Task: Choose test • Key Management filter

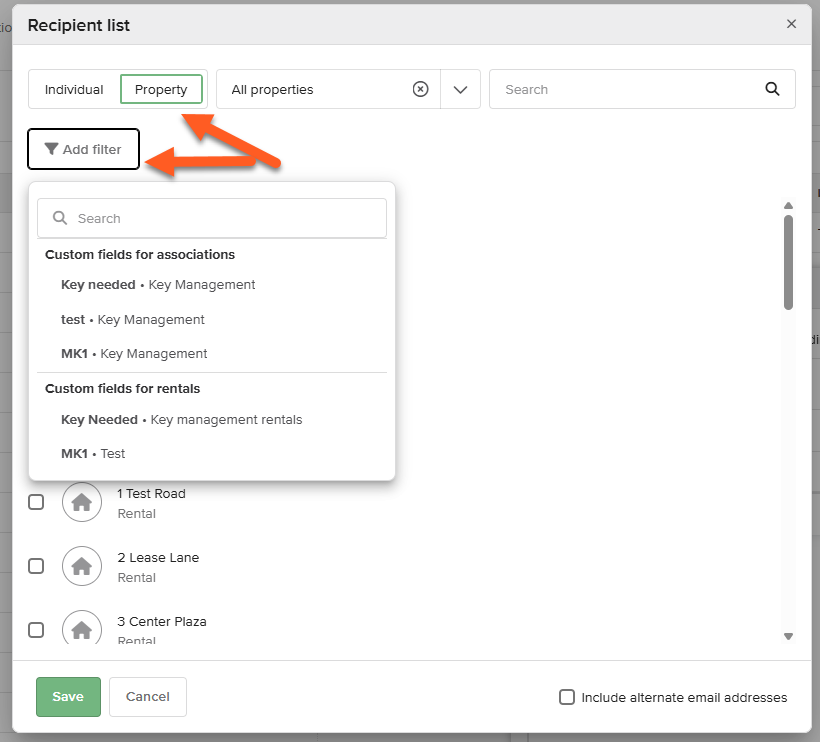Action: pos(133,319)
